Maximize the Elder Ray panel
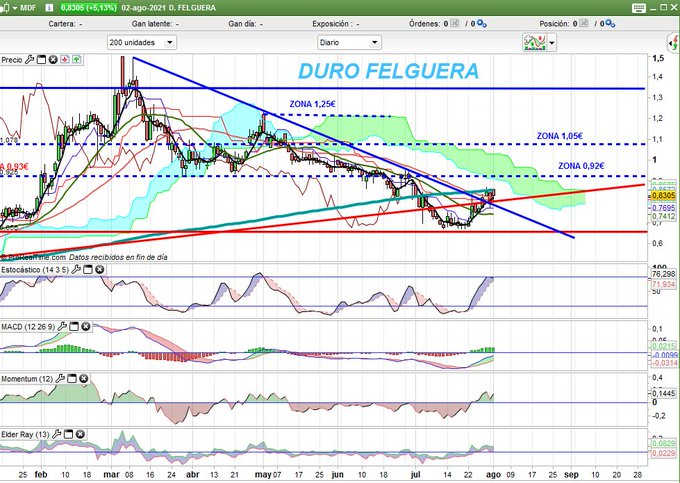 click(69, 434)
